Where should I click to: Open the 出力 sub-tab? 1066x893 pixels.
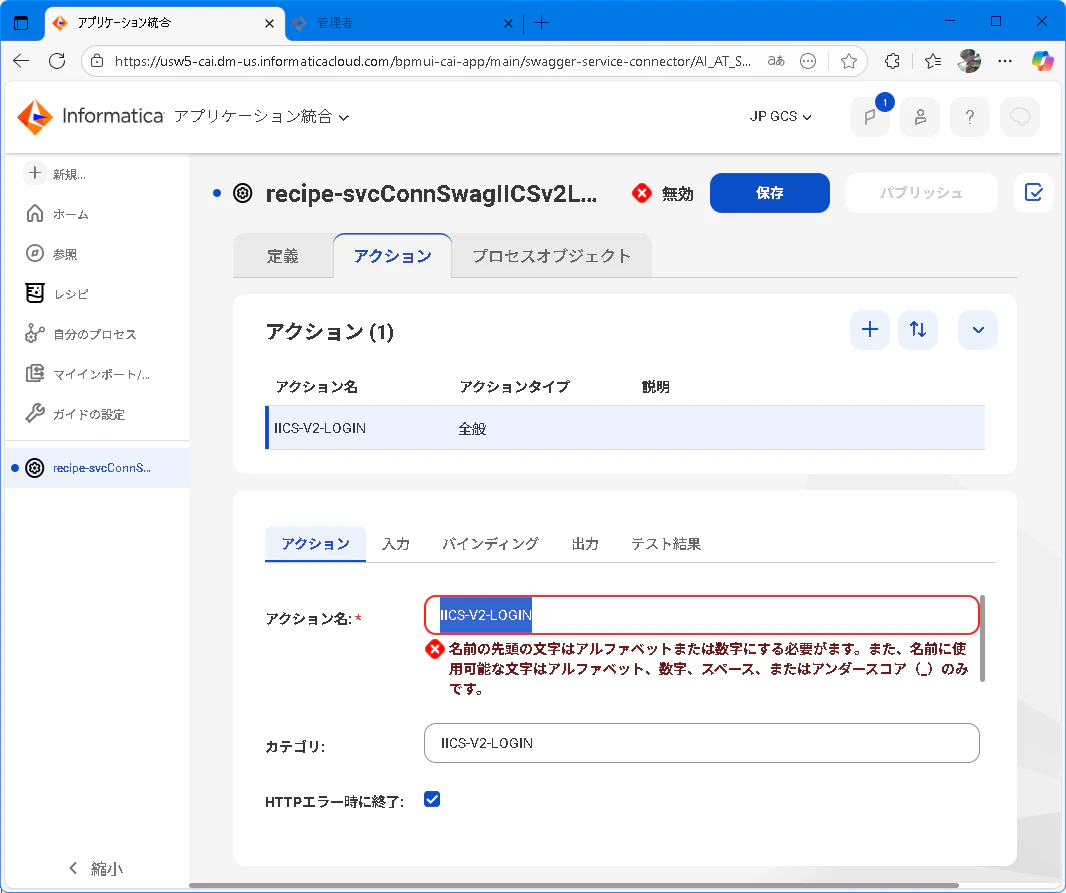point(585,544)
